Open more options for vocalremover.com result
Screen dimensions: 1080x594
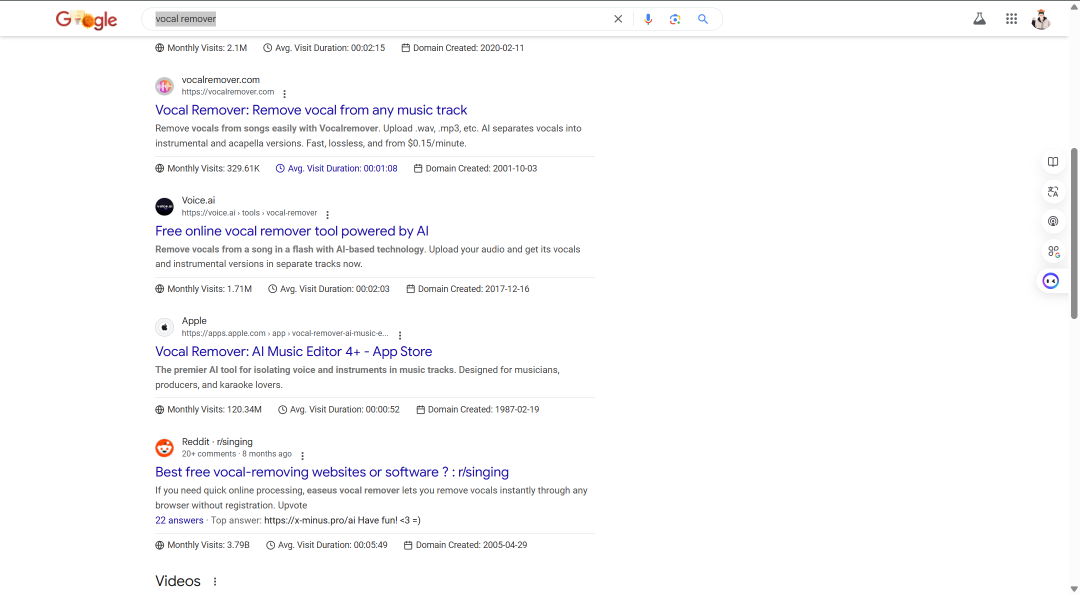pyautogui.click(x=284, y=94)
